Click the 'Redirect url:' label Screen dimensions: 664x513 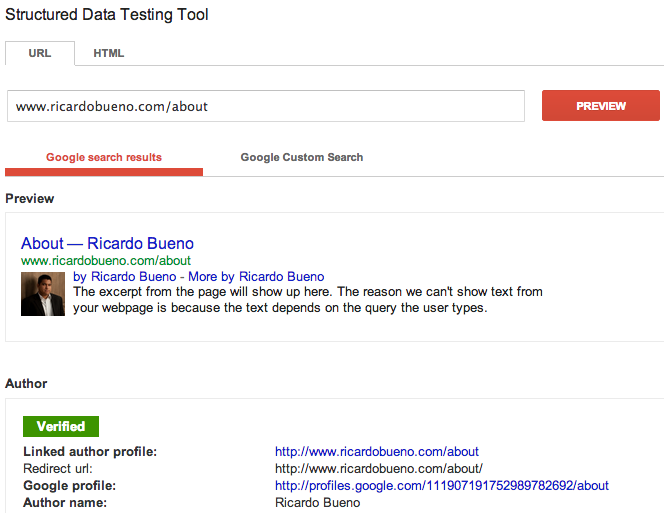(58, 469)
